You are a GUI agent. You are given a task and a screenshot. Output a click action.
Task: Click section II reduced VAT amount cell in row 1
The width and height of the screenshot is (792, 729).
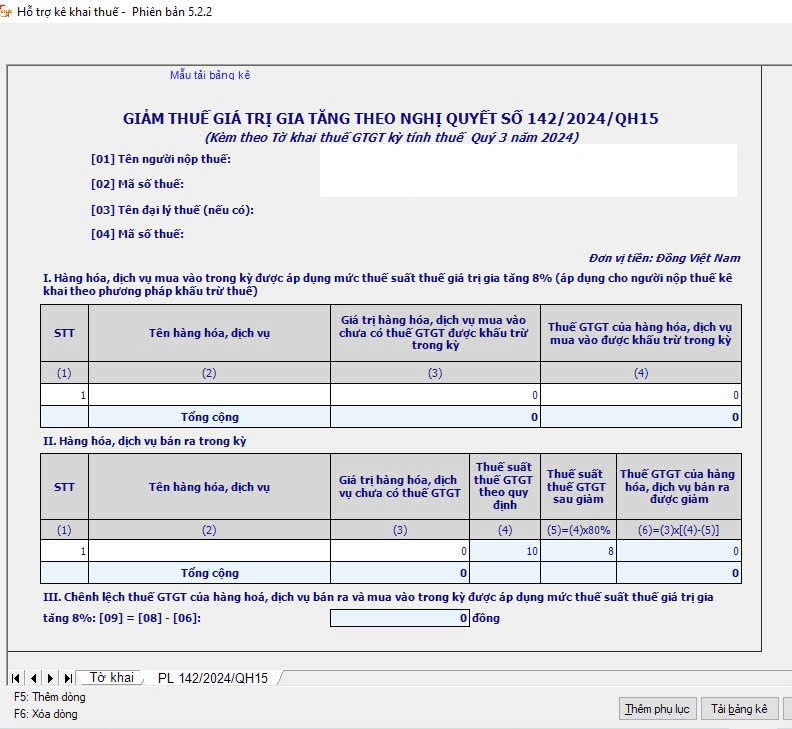point(679,551)
